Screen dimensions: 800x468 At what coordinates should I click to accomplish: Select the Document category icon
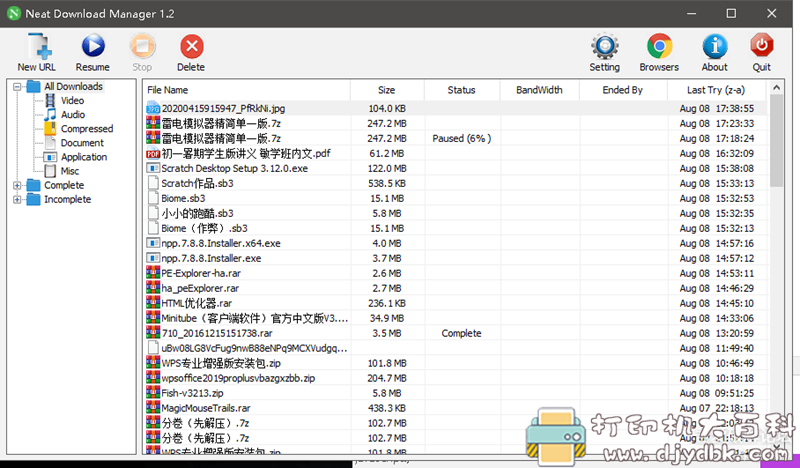tap(50, 143)
